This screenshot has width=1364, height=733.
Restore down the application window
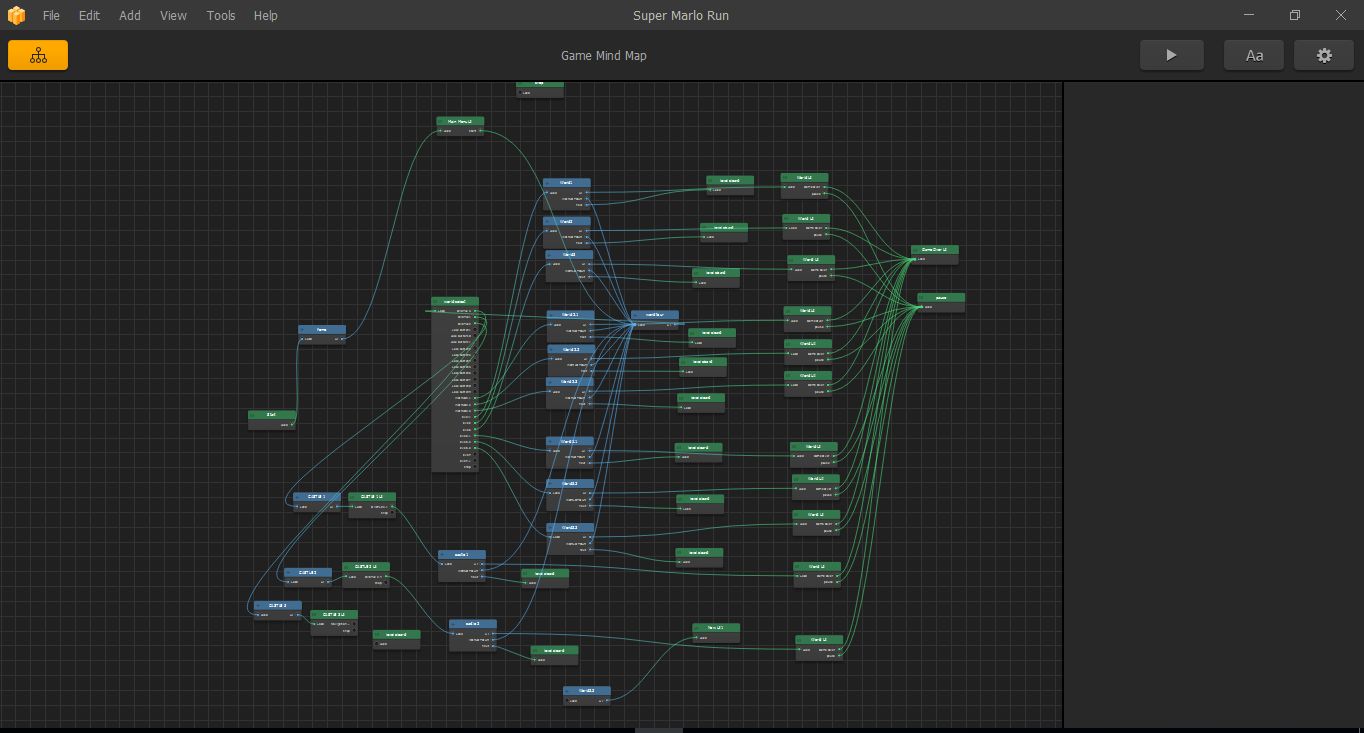coord(1295,15)
